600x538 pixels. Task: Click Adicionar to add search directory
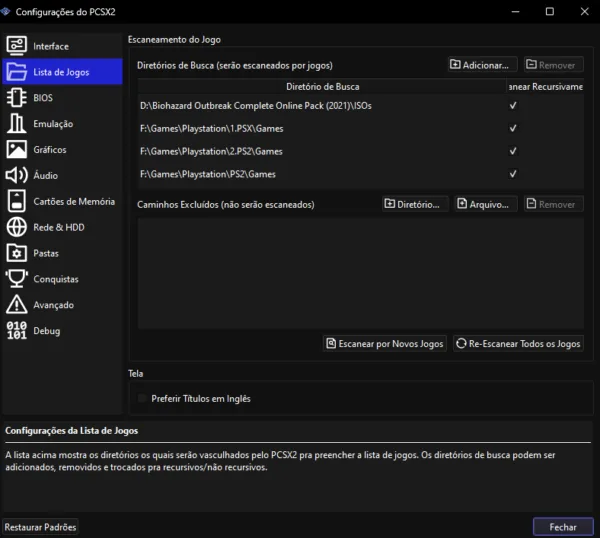click(x=483, y=65)
